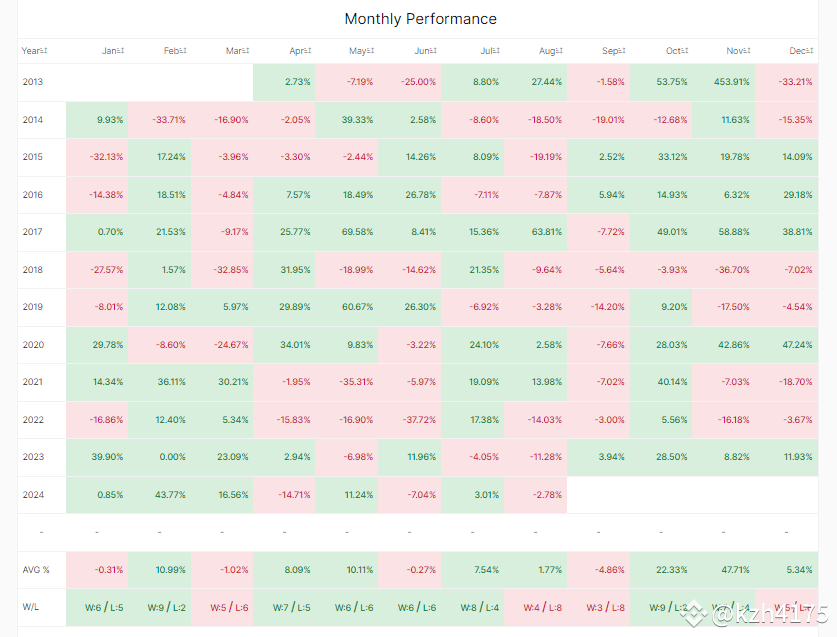Sort the table by Jan column
837x637 pixels.
pos(110,50)
